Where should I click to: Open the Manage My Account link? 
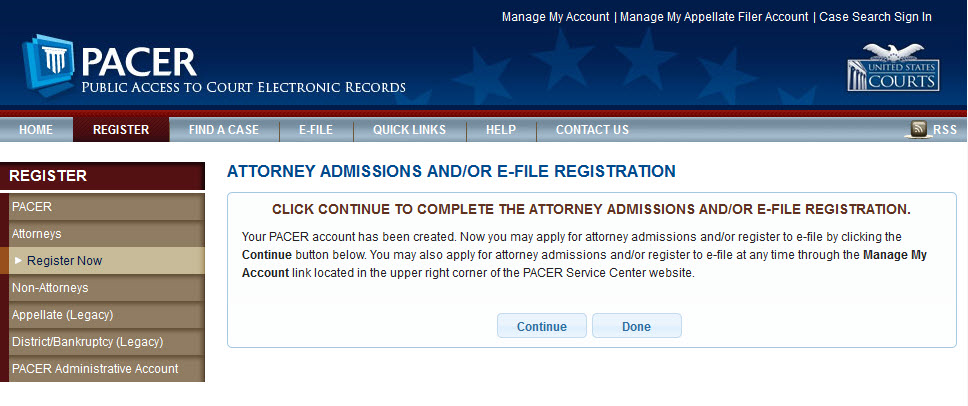click(x=555, y=17)
